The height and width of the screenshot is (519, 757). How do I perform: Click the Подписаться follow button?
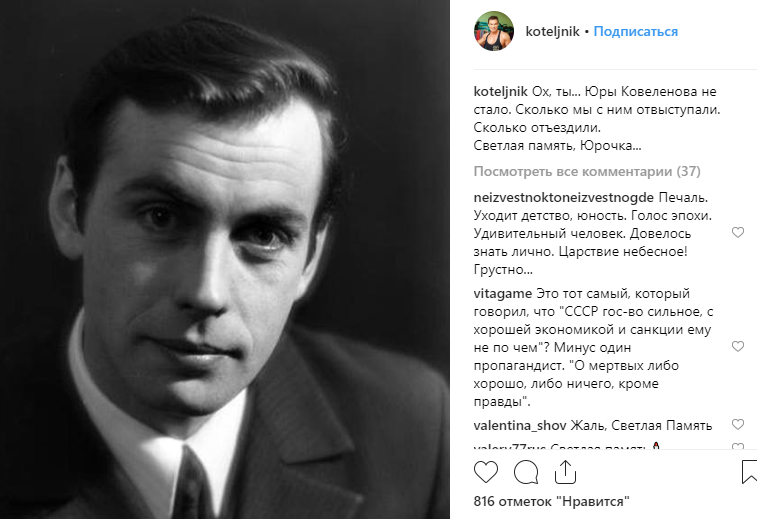[x=635, y=31]
